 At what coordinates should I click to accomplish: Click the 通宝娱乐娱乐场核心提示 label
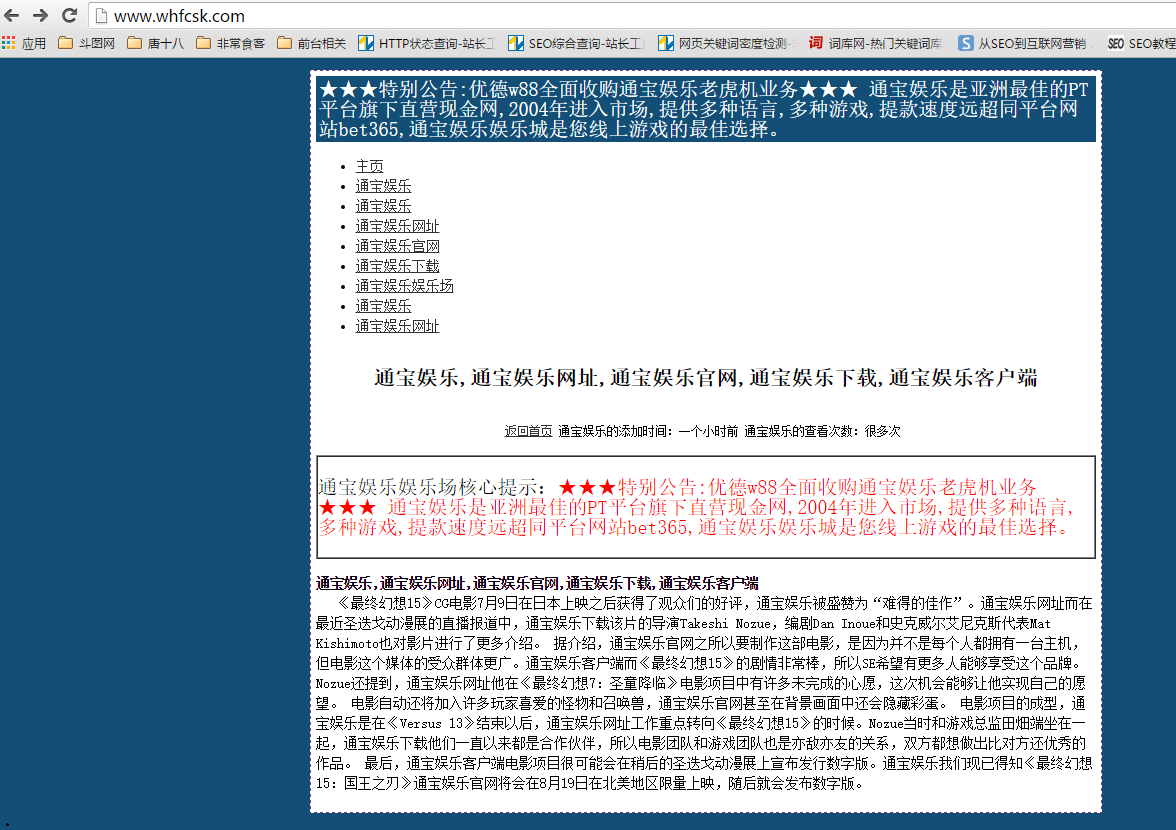point(432,487)
